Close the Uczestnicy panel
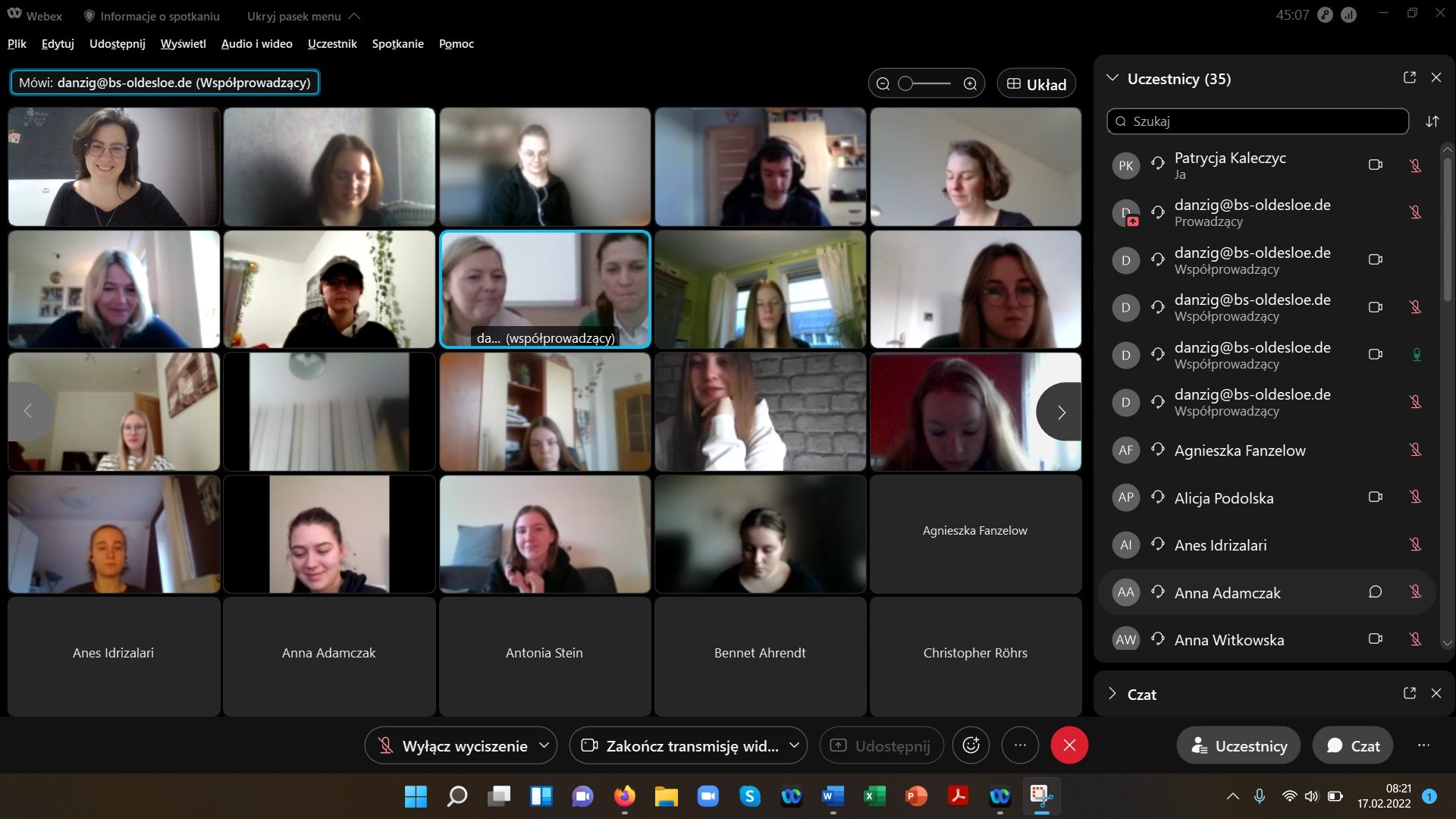Viewport: 1456px width, 819px height. pyautogui.click(x=1436, y=77)
